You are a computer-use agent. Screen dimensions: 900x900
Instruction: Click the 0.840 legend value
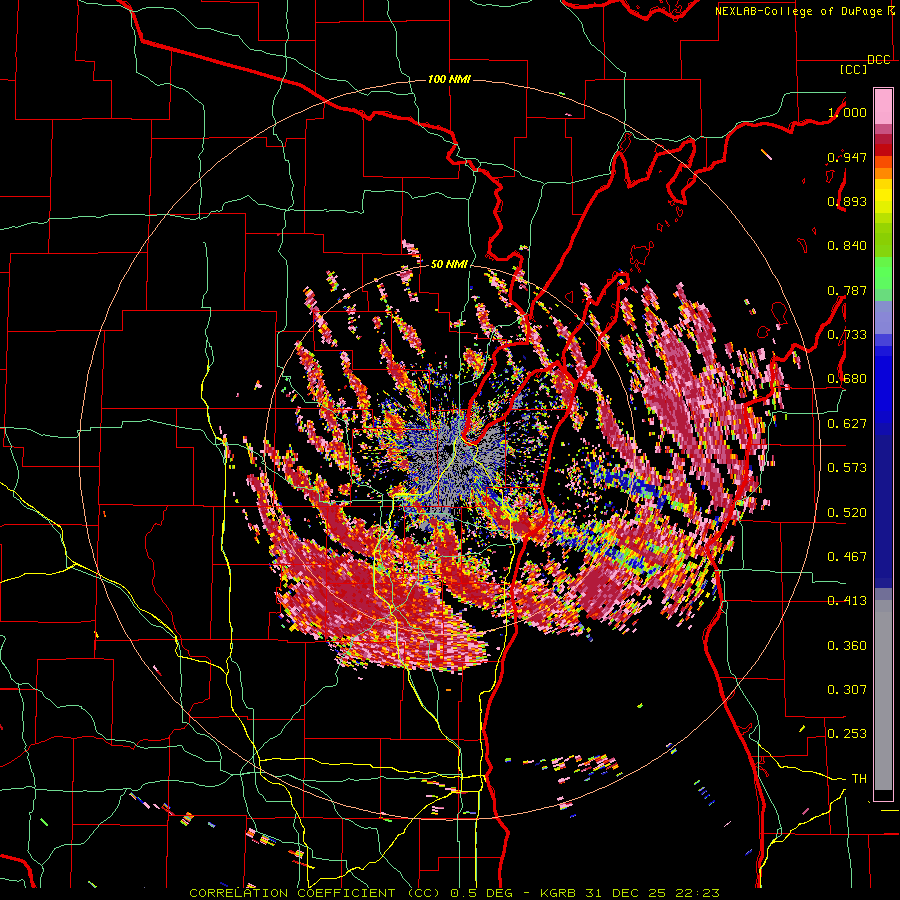click(847, 246)
